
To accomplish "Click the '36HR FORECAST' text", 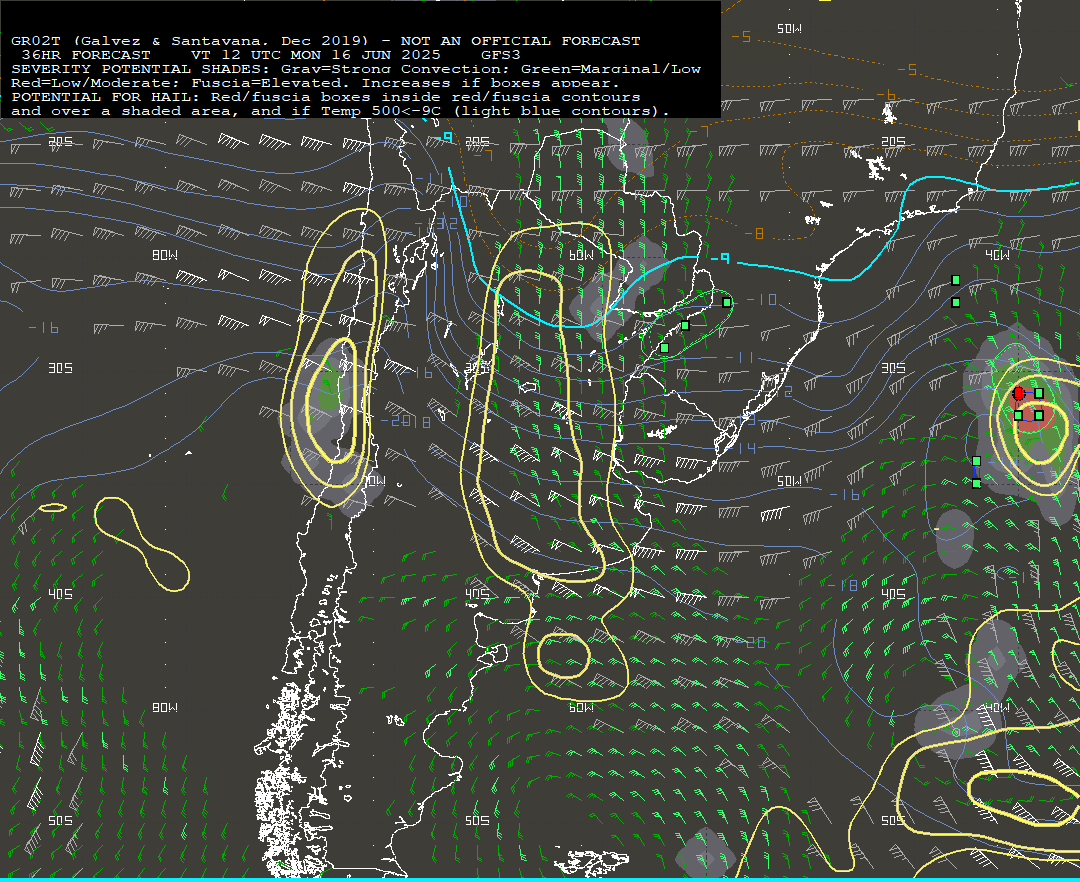I will pyautogui.click(x=86, y=54).
